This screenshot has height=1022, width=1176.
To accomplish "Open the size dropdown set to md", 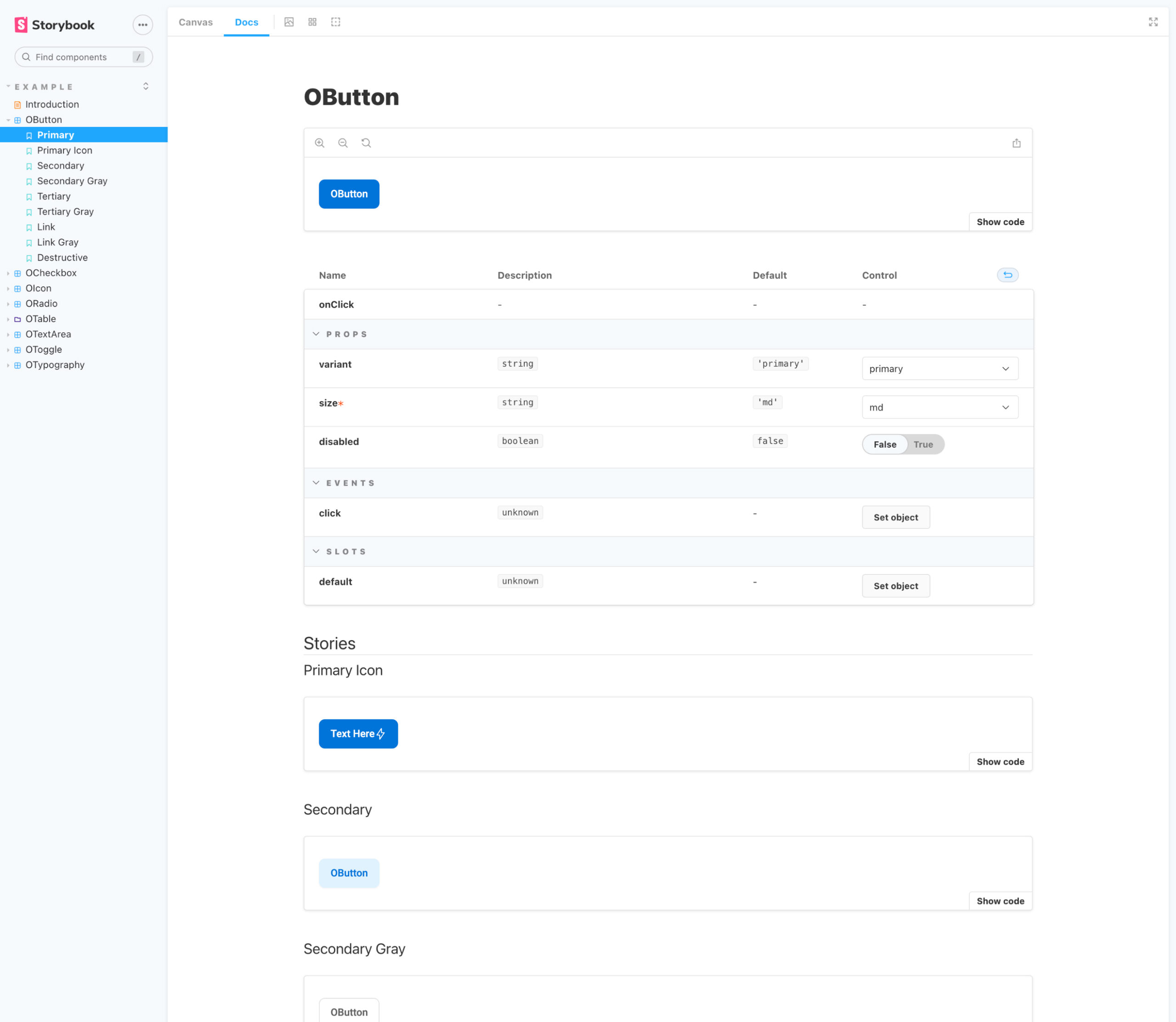I will pos(940,408).
